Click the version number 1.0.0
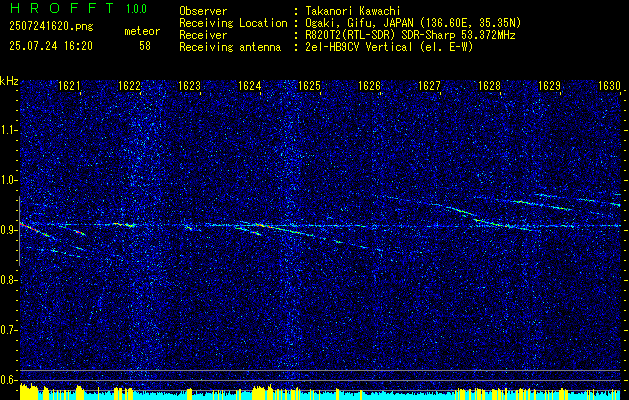 pyautogui.click(x=136, y=9)
